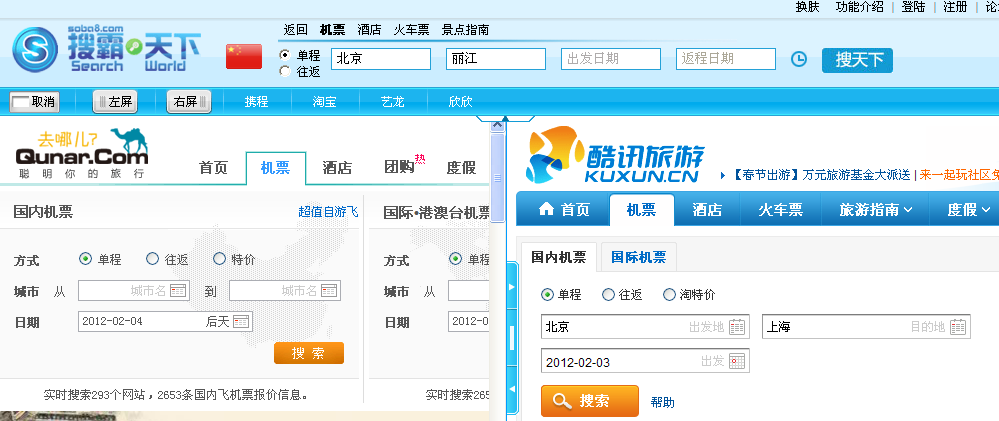Open the 酒店 tab on Qunar
Screen dimensions: 999x421
pos(337,168)
